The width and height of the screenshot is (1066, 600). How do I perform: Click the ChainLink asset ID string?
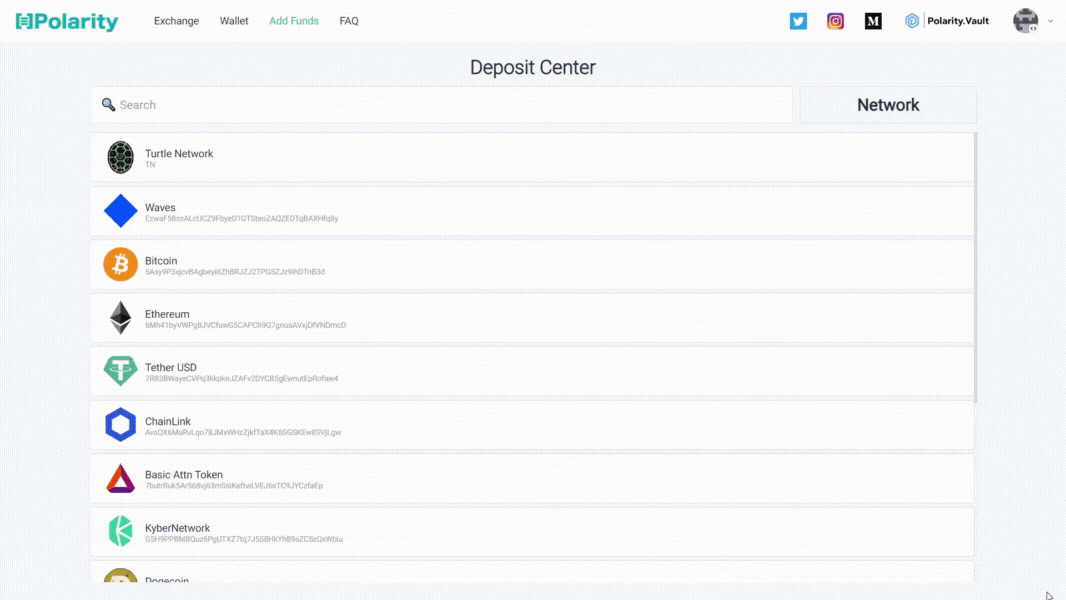click(243, 432)
